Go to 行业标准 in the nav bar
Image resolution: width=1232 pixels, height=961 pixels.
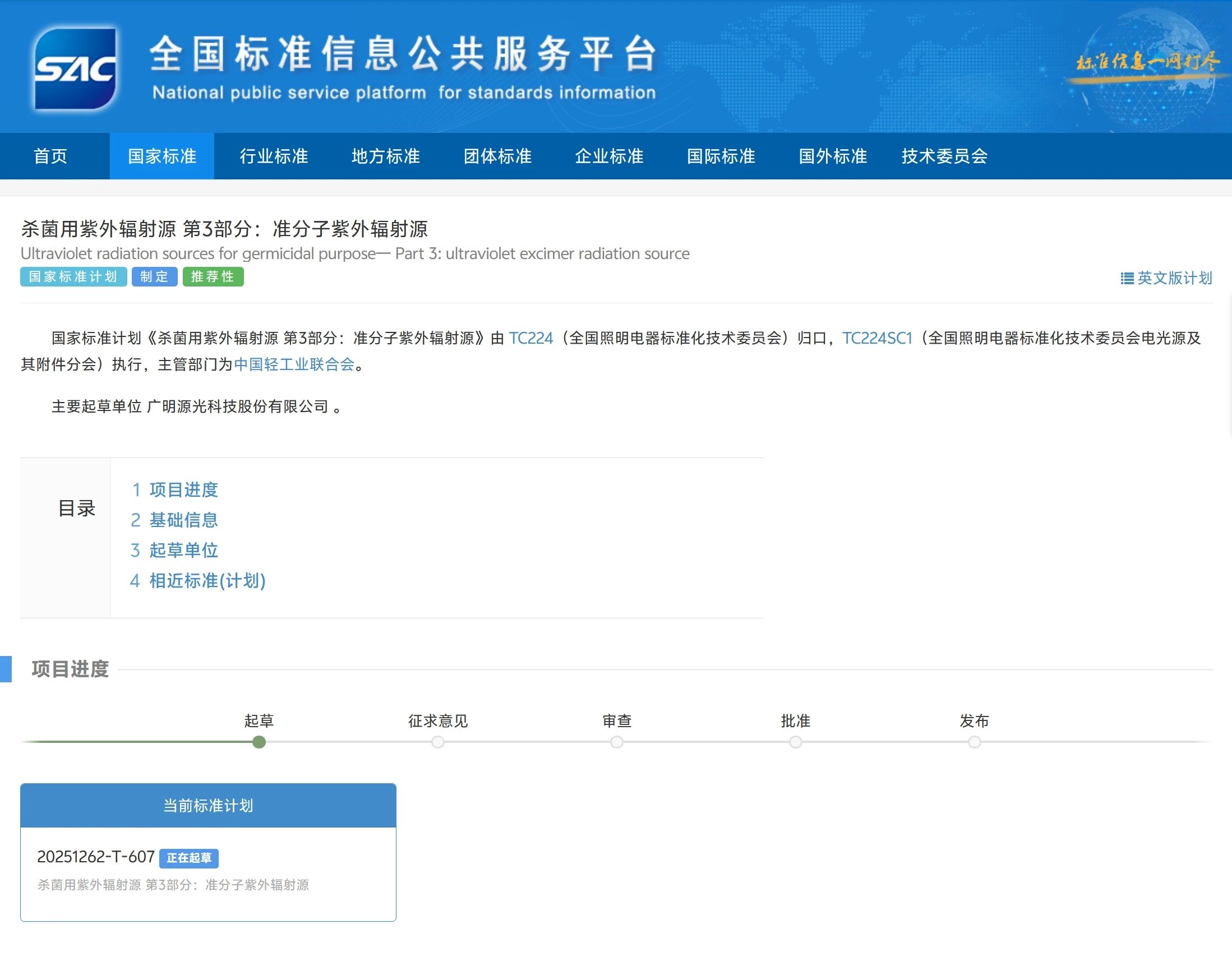coord(274,156)
